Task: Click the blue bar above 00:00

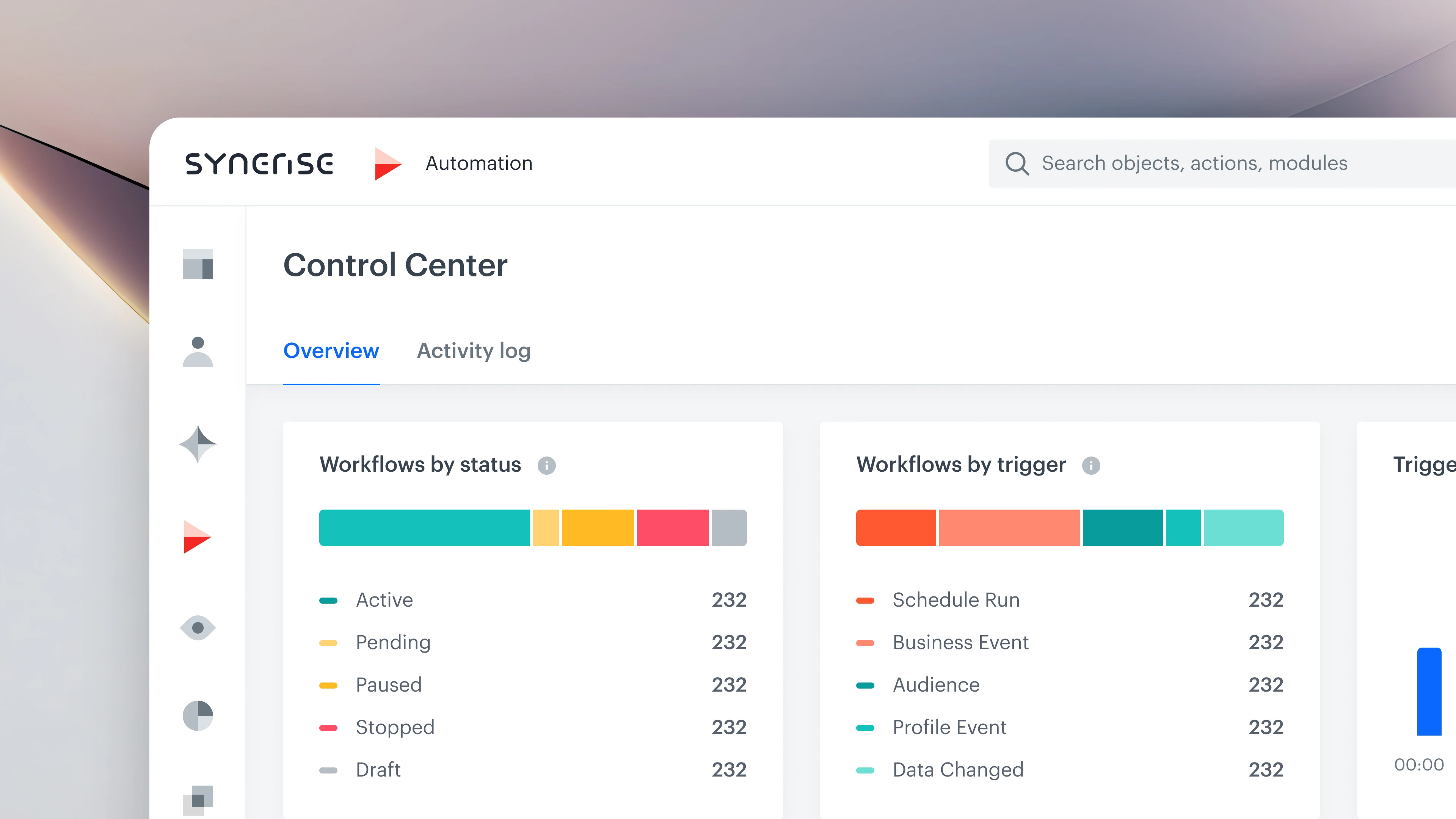Action: click(x=1429, y=691)
